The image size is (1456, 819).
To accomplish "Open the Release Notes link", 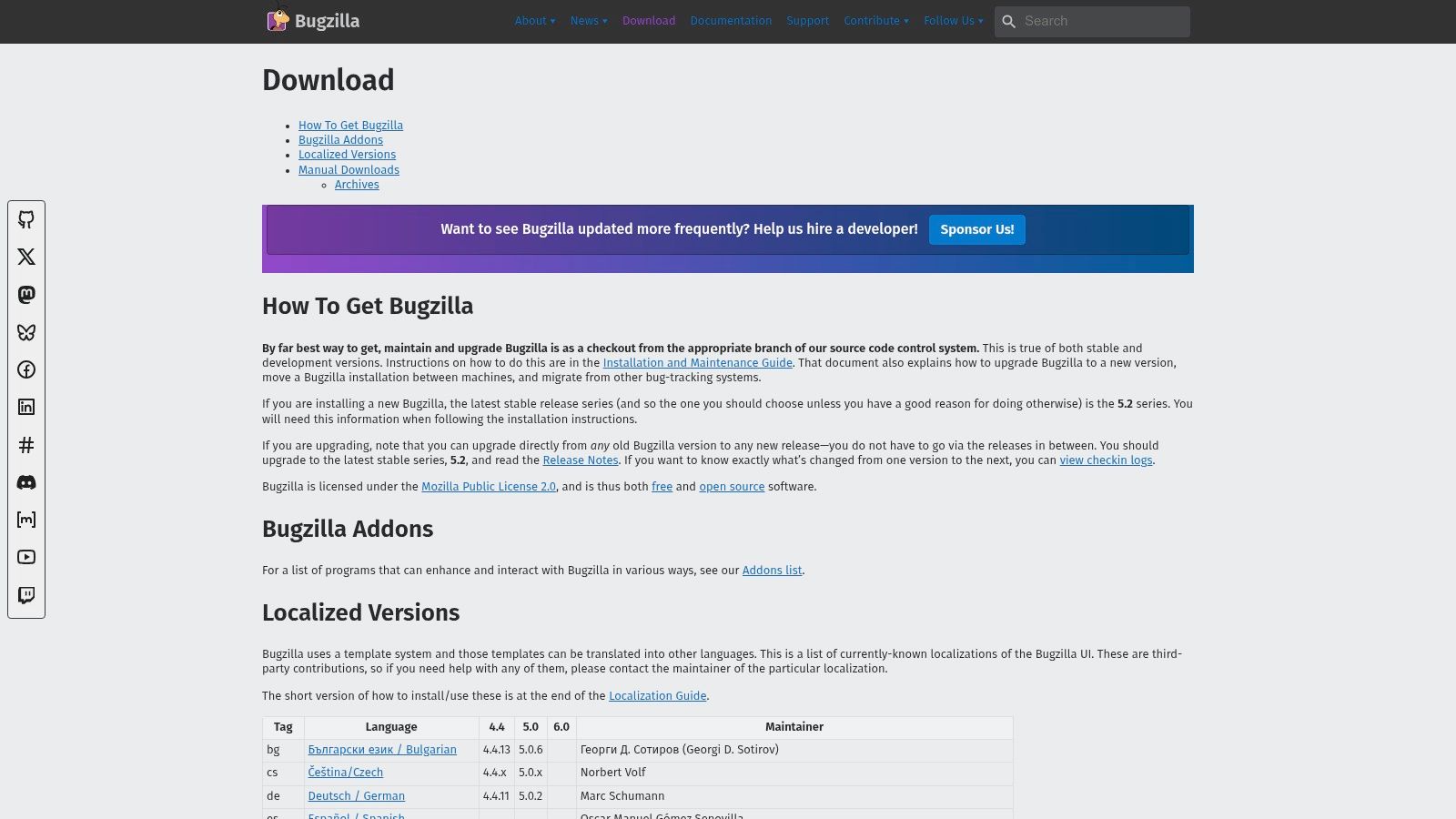I will click(x=581, y=460).
